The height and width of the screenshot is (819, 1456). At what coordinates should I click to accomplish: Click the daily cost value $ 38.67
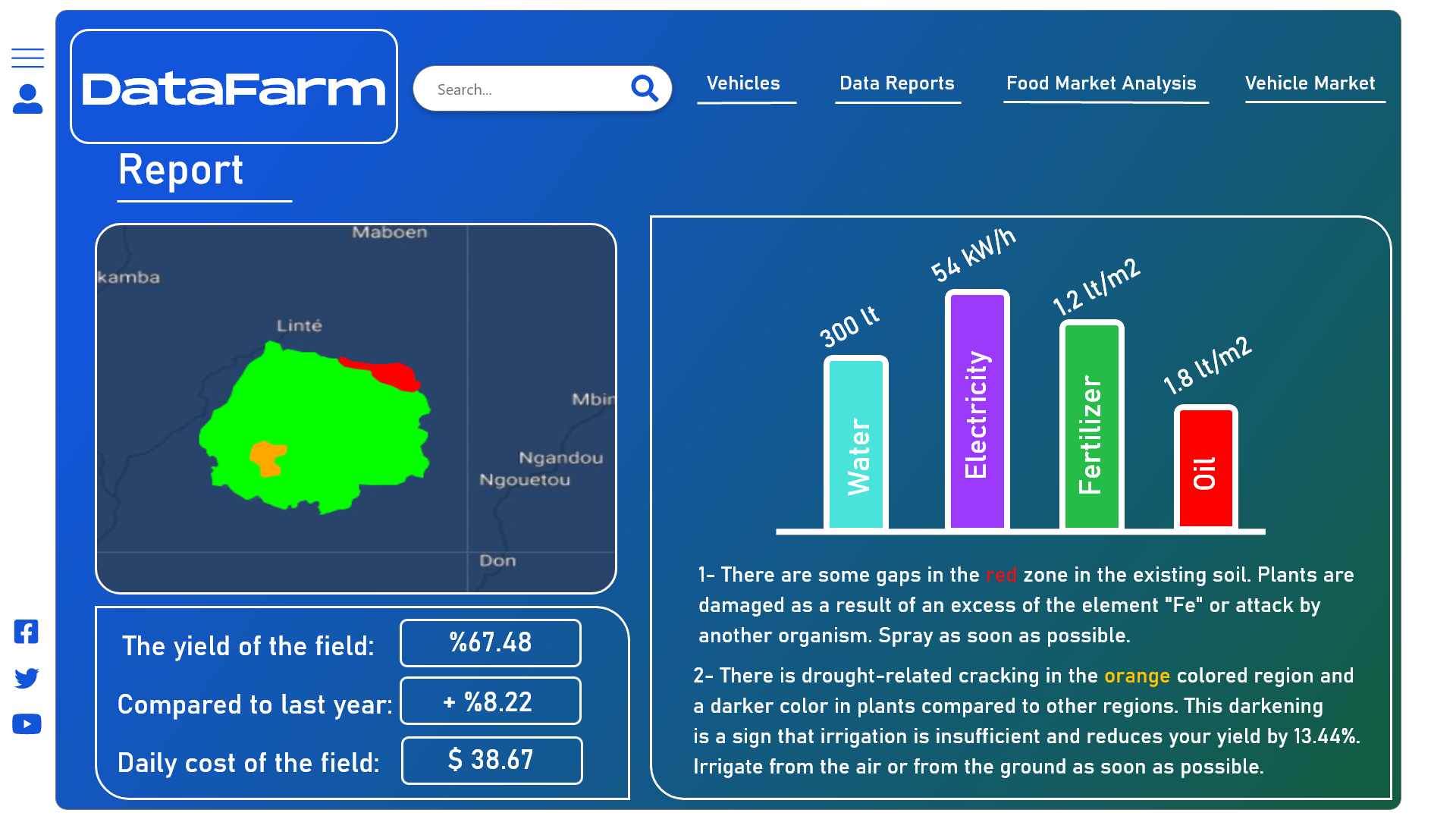pos(491,760)
